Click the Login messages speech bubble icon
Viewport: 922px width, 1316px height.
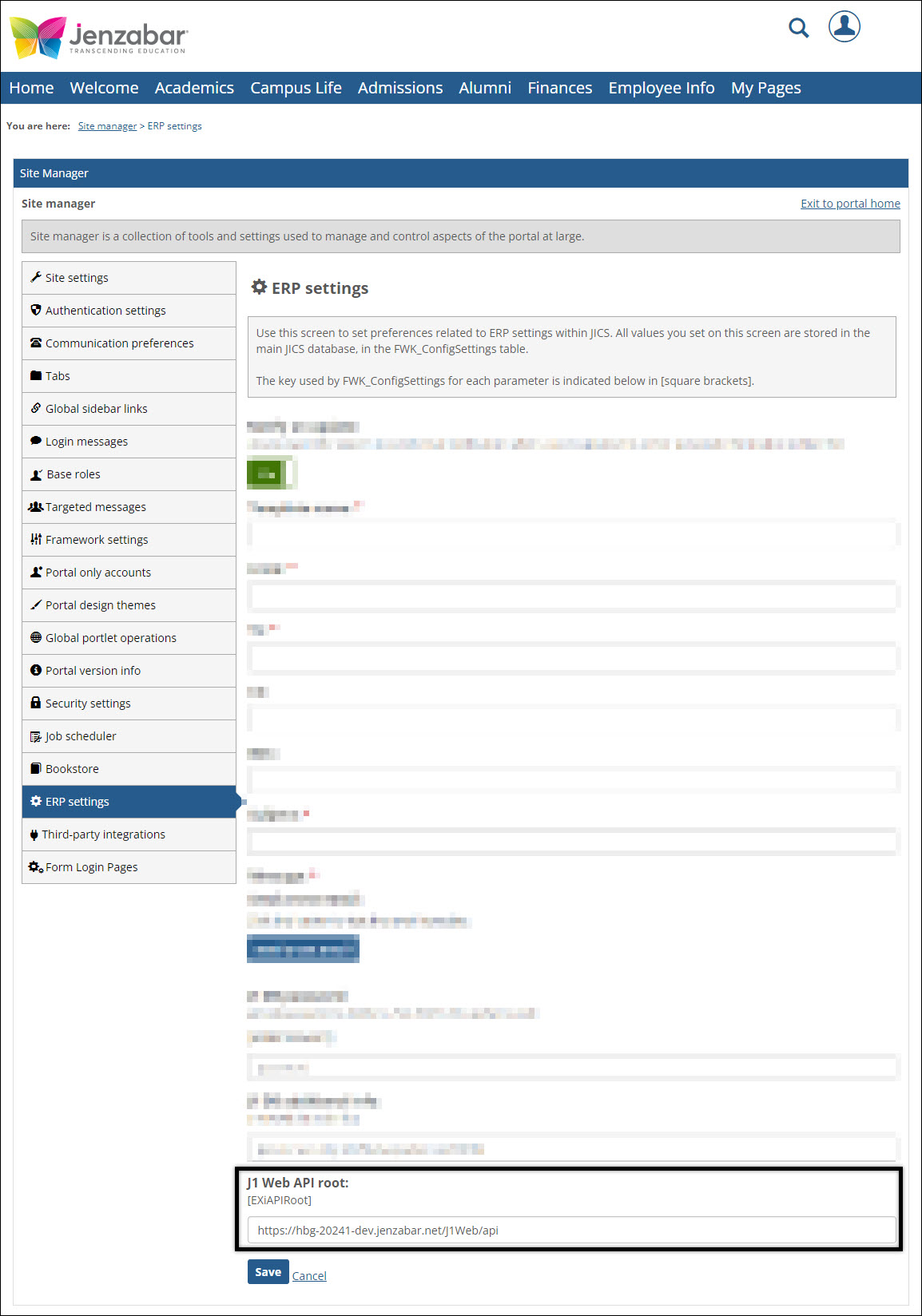tap(36, 441)
